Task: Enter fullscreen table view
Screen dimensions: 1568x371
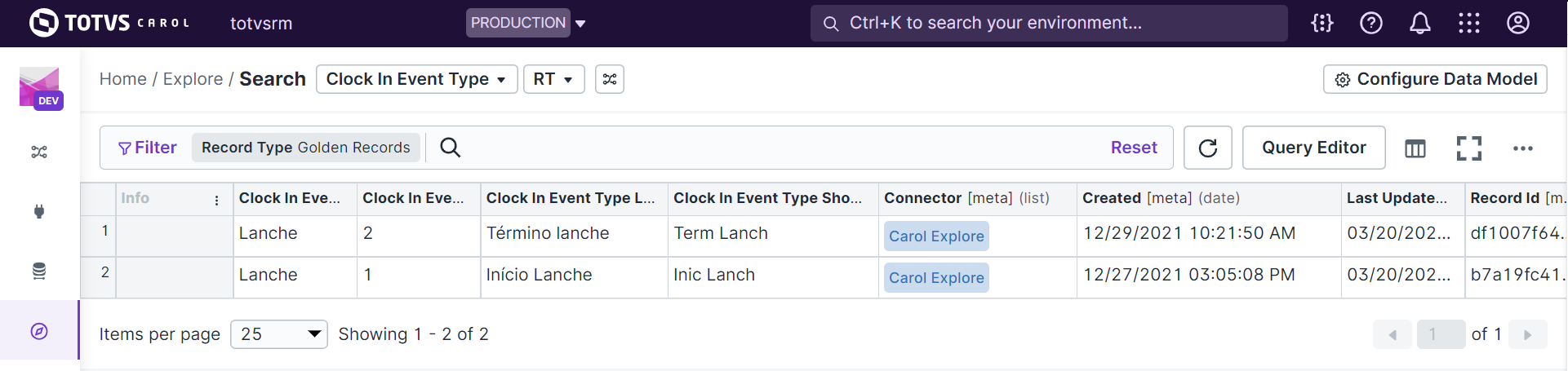Action: (x=1468, y=148)
